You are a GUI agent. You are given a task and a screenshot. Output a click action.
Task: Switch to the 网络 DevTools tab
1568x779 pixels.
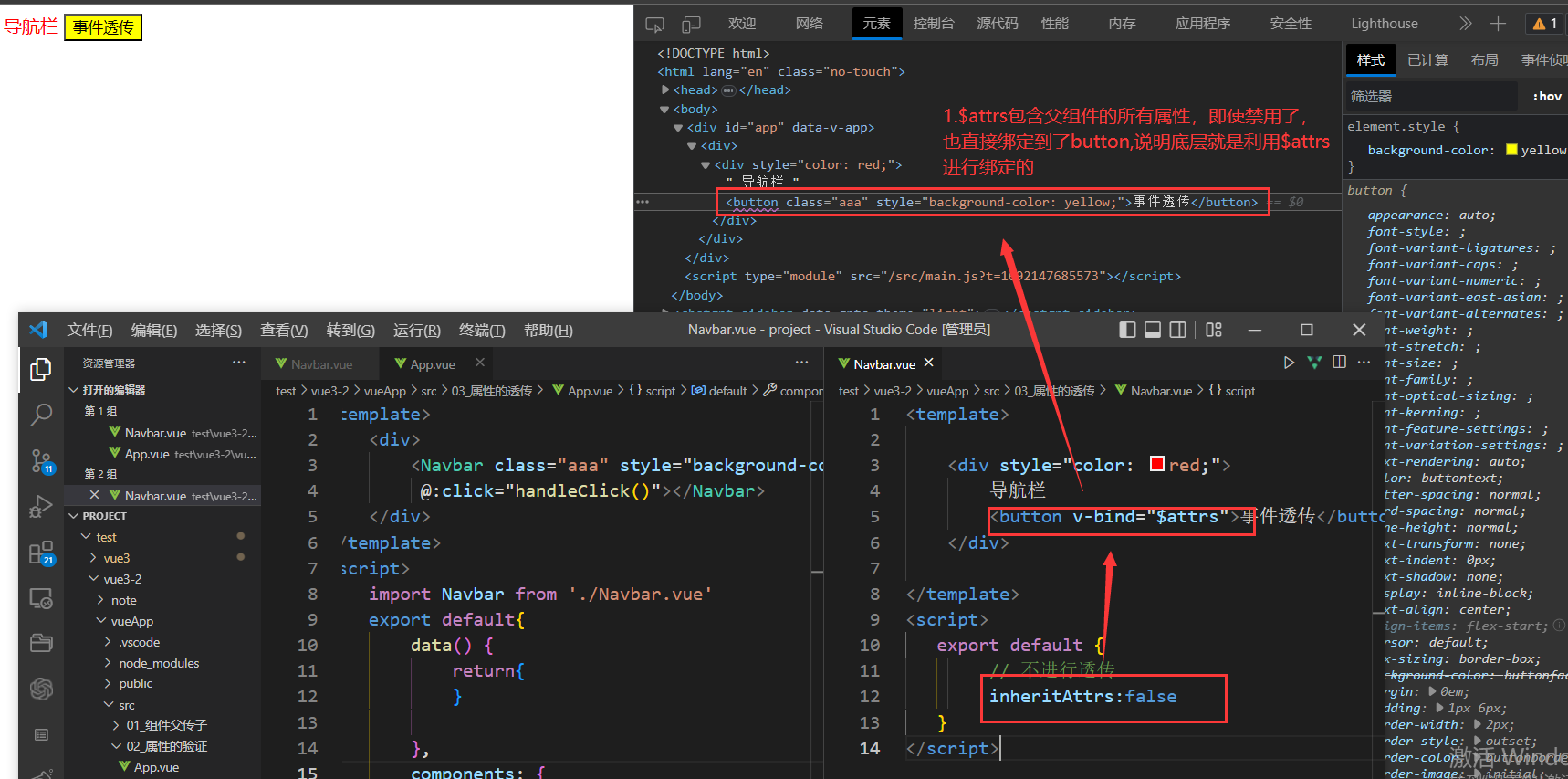coord(810,24)
